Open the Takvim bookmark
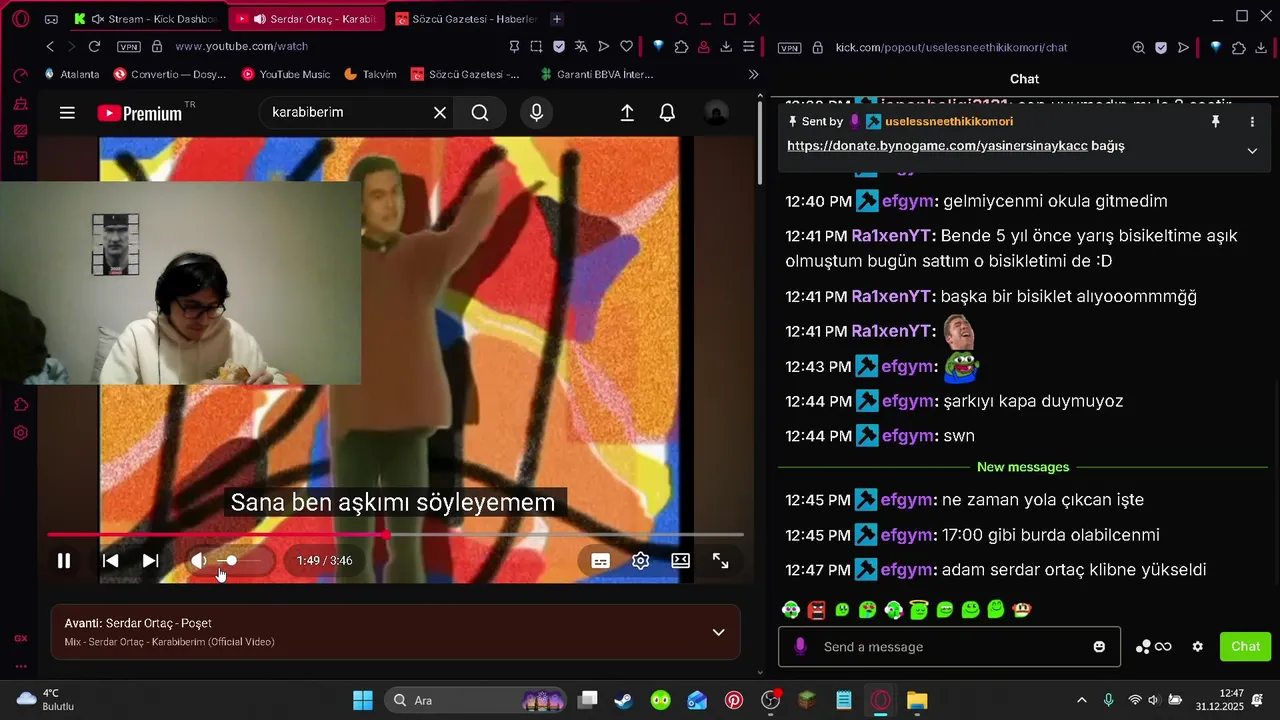 (370, 74)
